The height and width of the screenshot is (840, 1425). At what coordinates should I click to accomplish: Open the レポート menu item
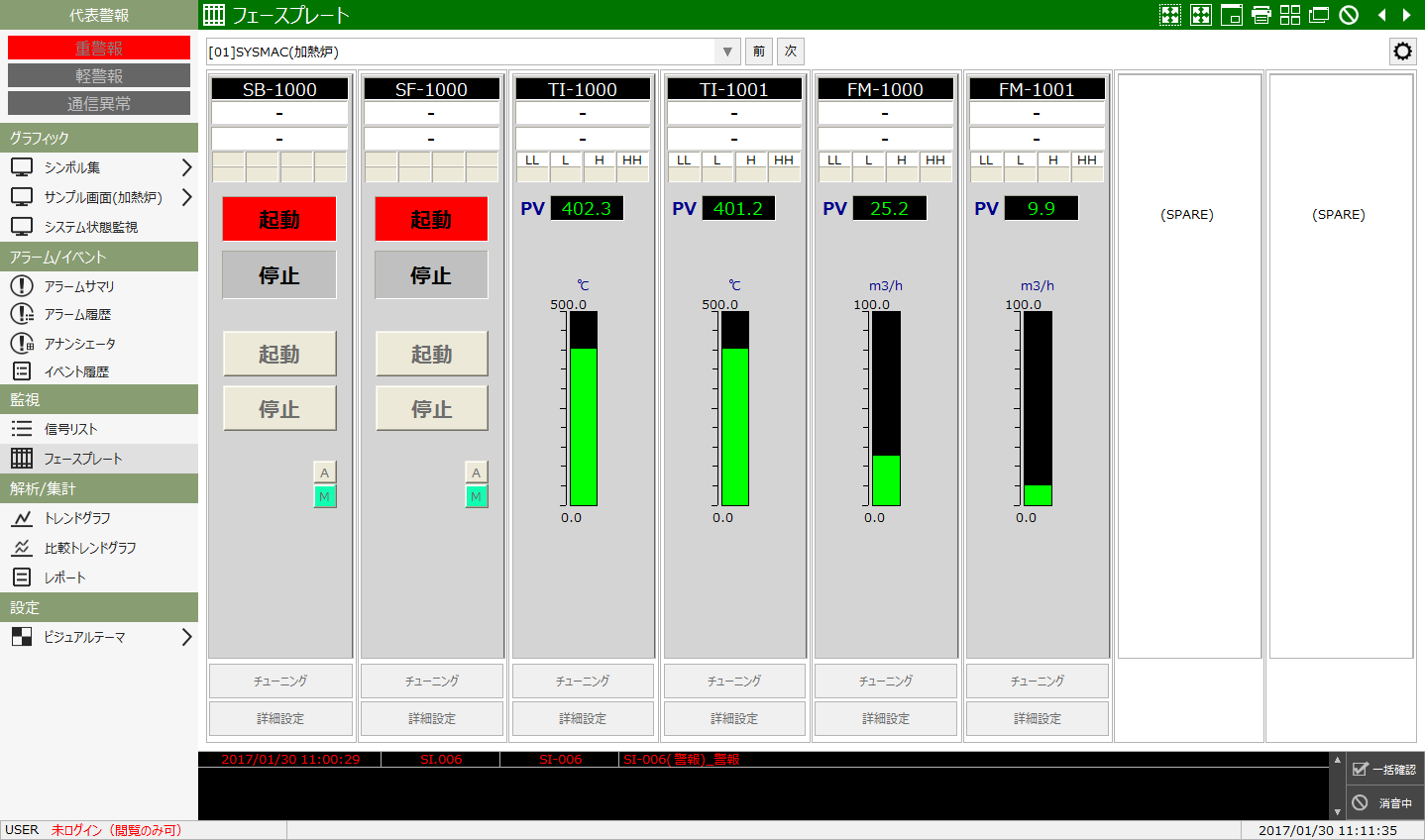coord(64,577)
